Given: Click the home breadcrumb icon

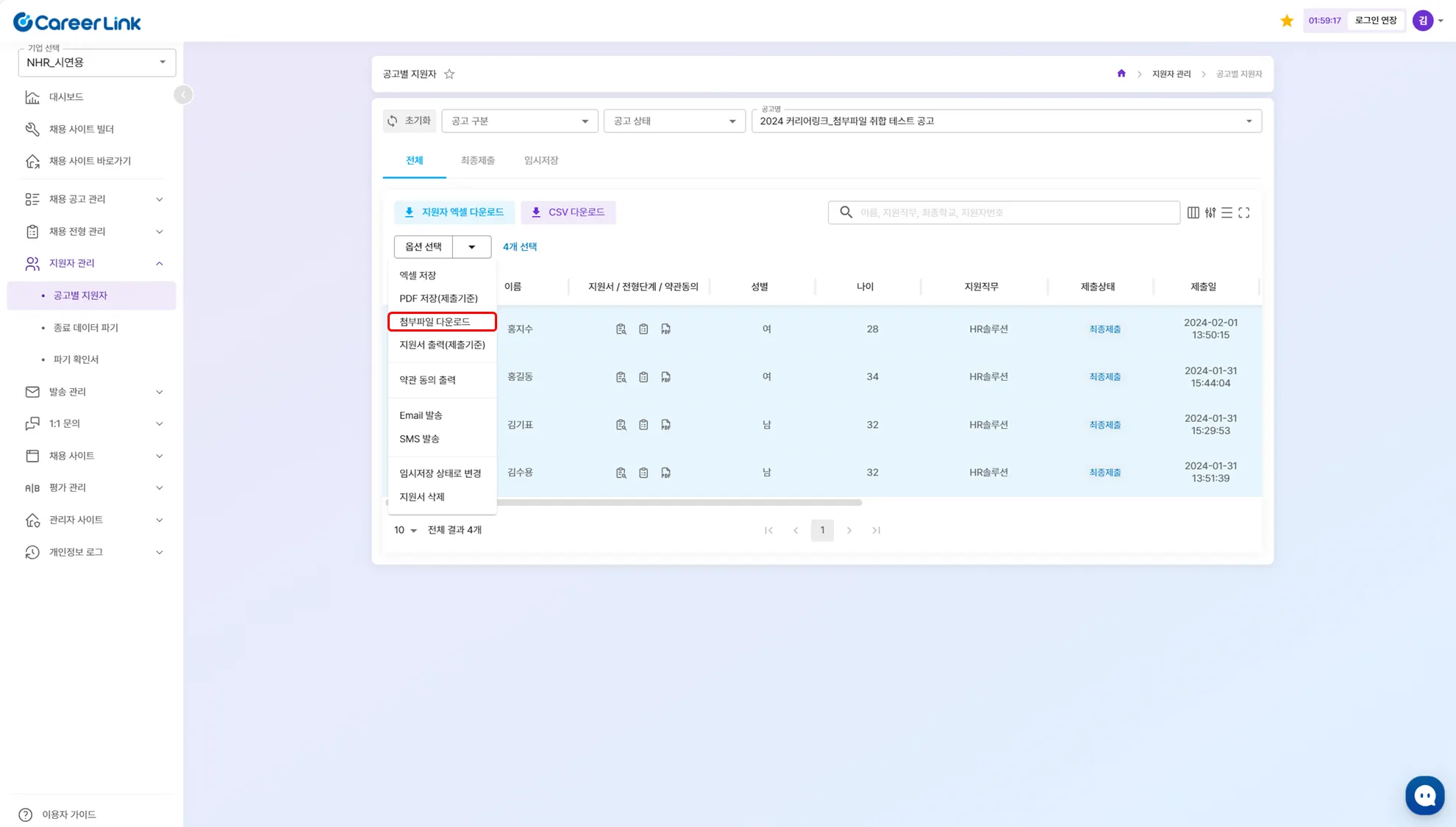Looking at the screenshot, I should 1121,74.
